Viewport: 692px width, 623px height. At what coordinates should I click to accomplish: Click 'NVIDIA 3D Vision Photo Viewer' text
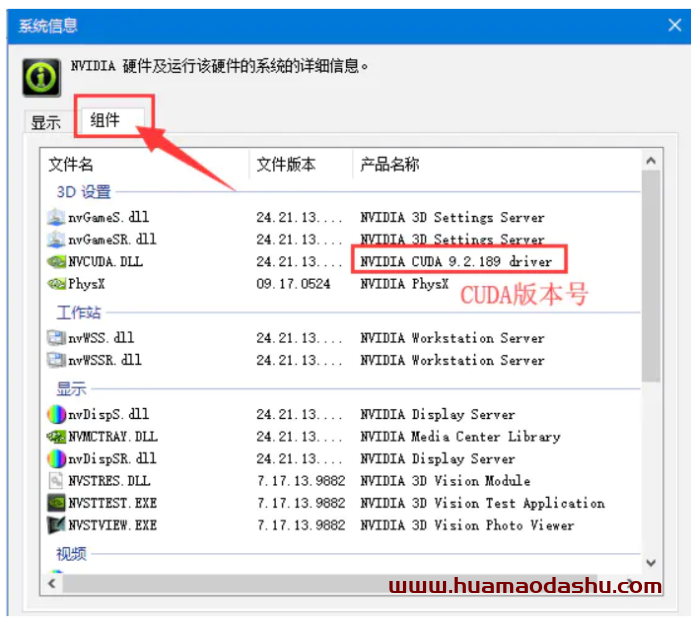click(x=467, y=525)
